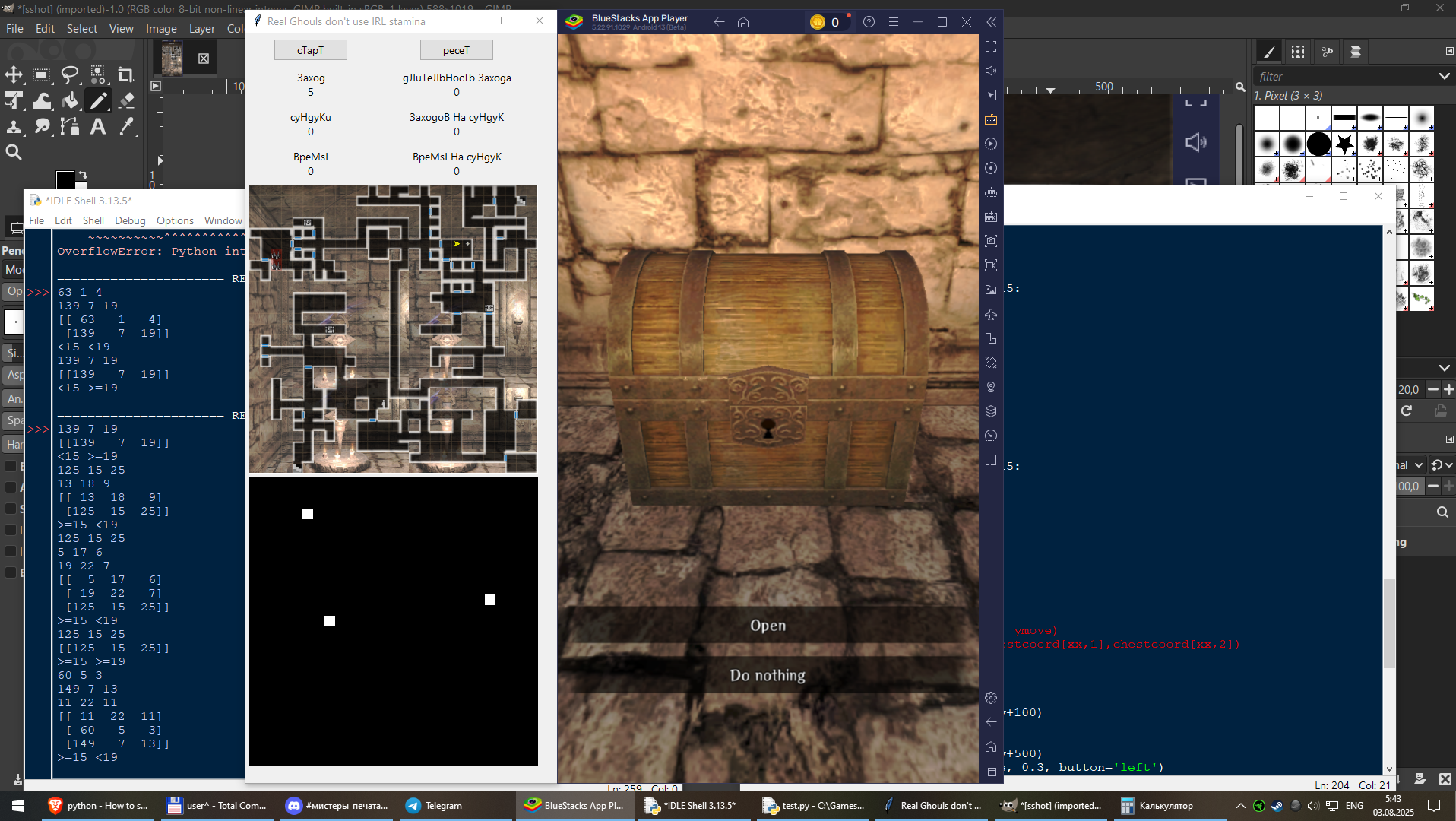
Task: Select the Fuzzy Select tool in GIMP
Action: (x=98, y=74)
